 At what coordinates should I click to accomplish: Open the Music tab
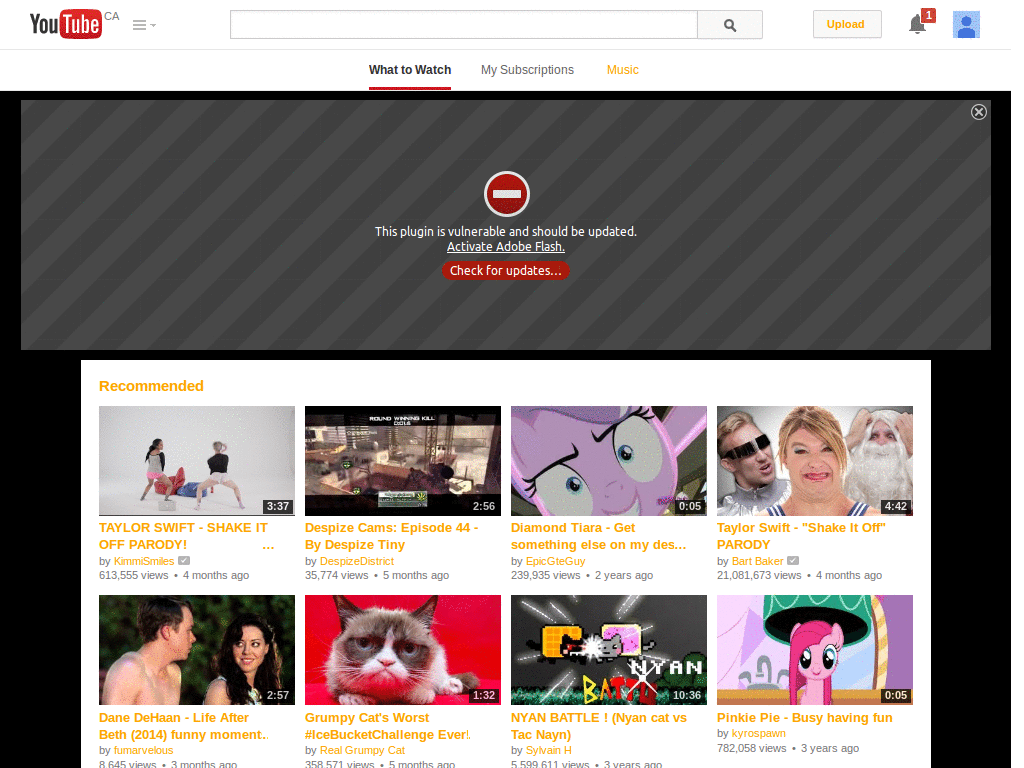point(622,70)
